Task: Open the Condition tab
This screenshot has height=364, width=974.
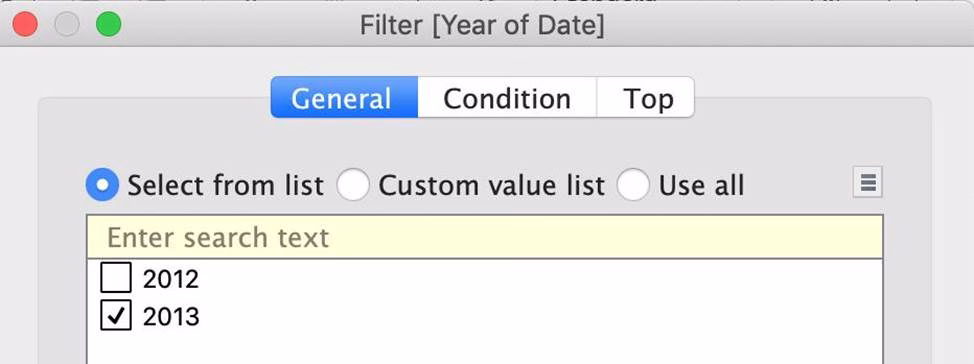Action: click(x=507, y=98)
